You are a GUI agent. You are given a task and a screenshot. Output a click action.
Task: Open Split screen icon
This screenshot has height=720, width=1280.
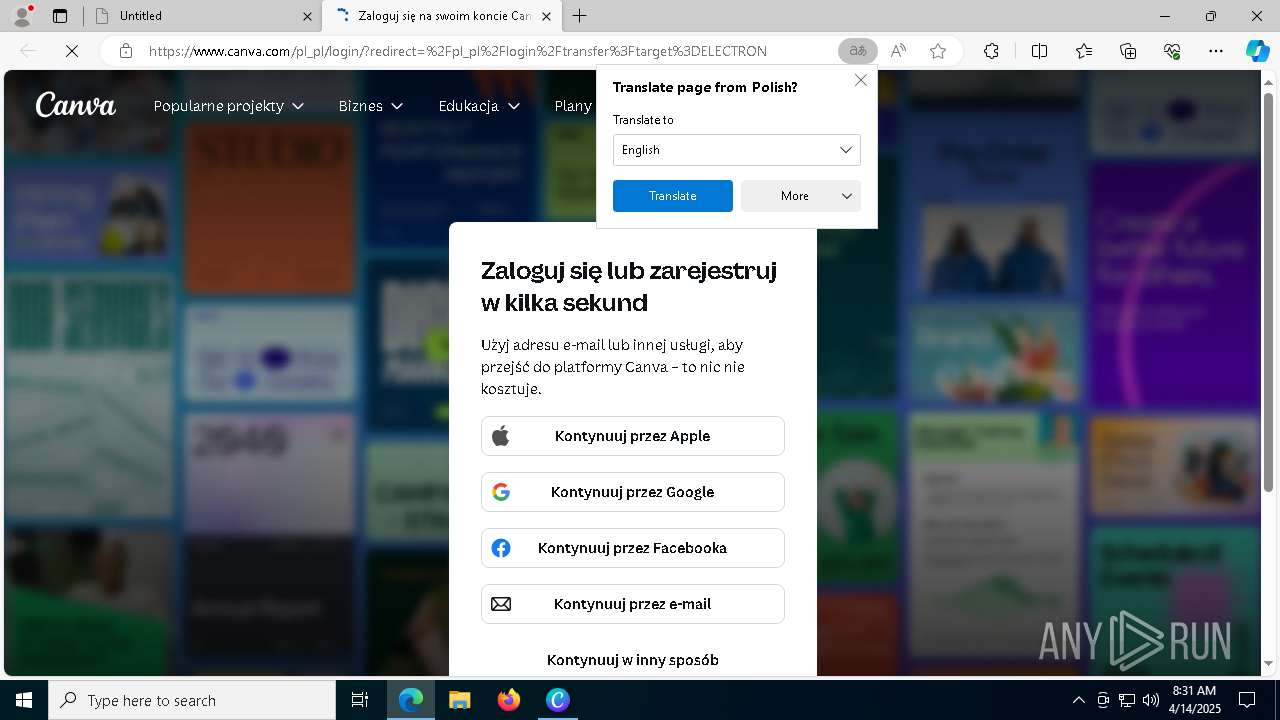click(1039, 51)
